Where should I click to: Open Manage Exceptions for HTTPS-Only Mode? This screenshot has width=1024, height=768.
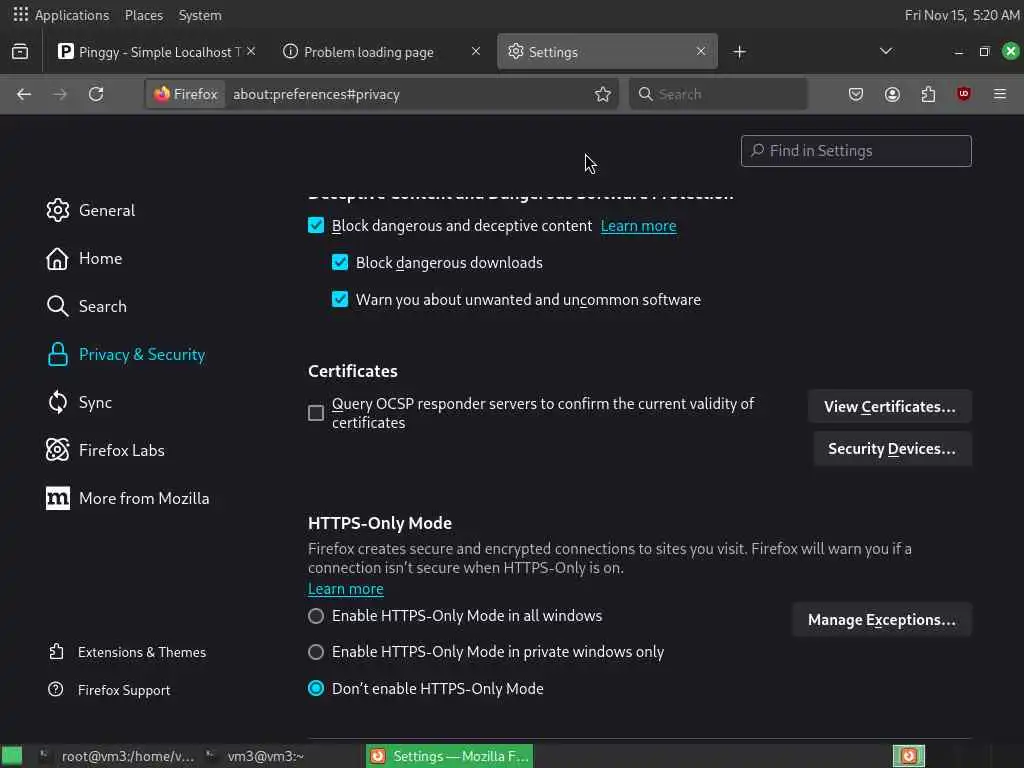tap(881, 620)
